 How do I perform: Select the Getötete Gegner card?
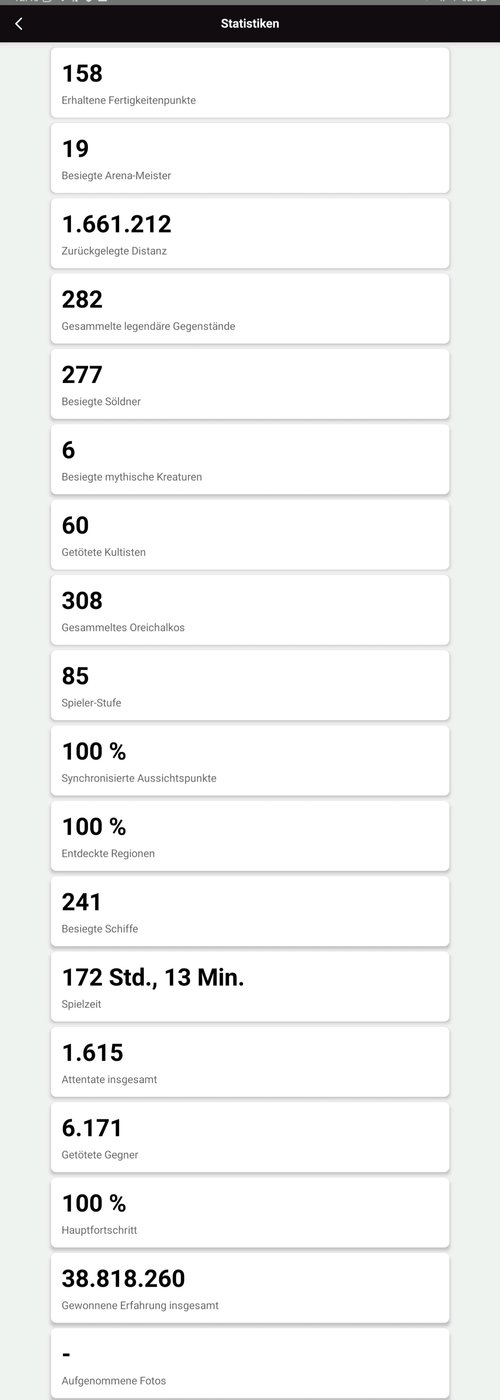pyautogui.click(x=250, y=1137)
